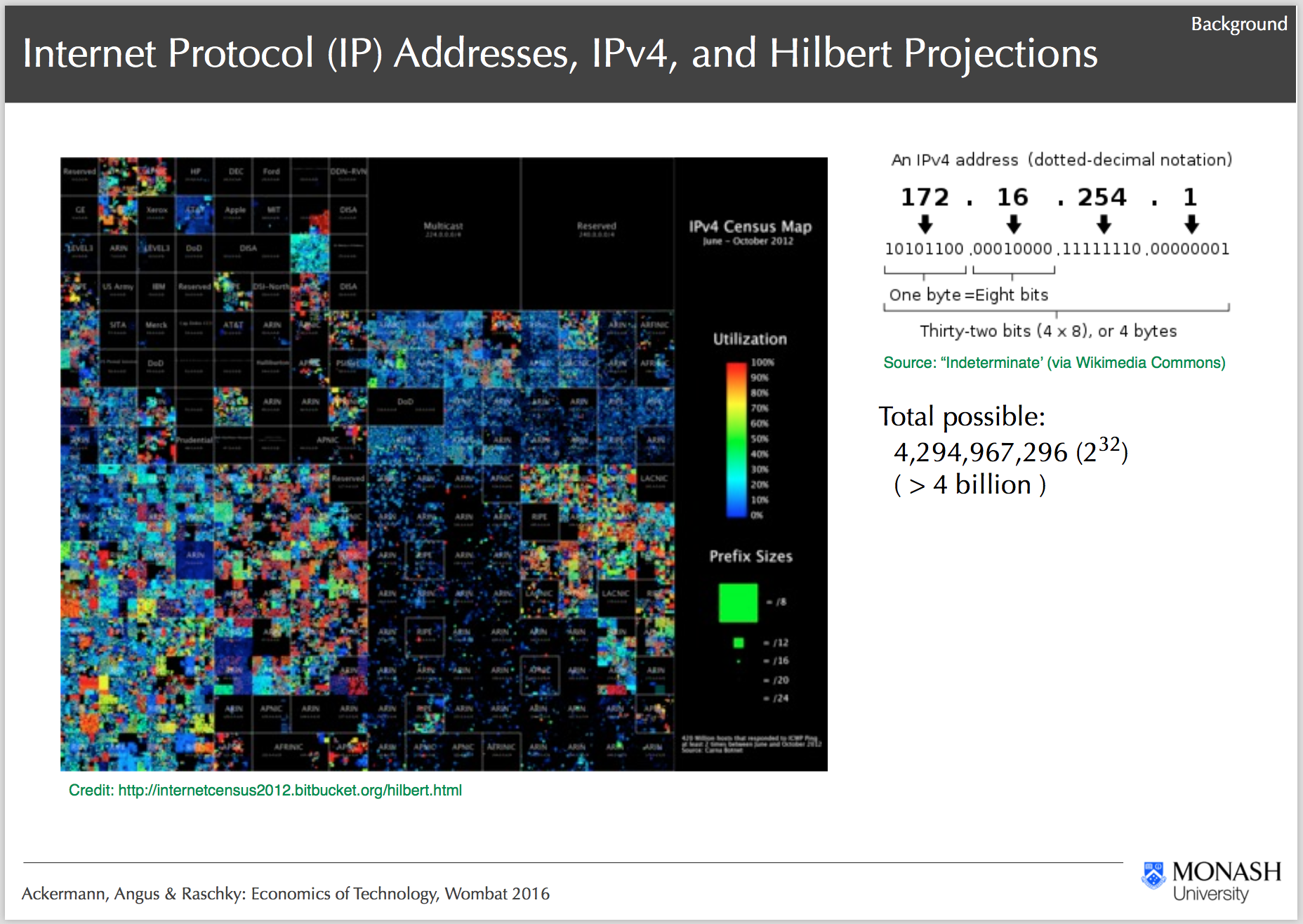Click the Background section label
This screenshot has width=1303, height=924.
click(1238, 25)
